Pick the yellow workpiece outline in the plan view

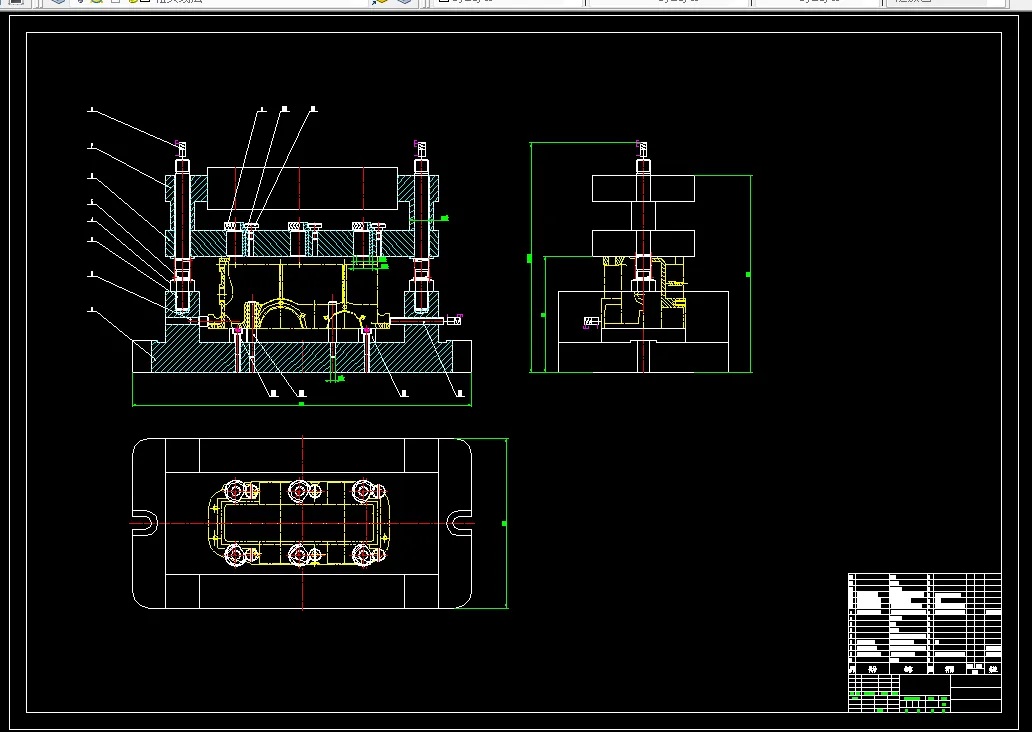[299, 523]
